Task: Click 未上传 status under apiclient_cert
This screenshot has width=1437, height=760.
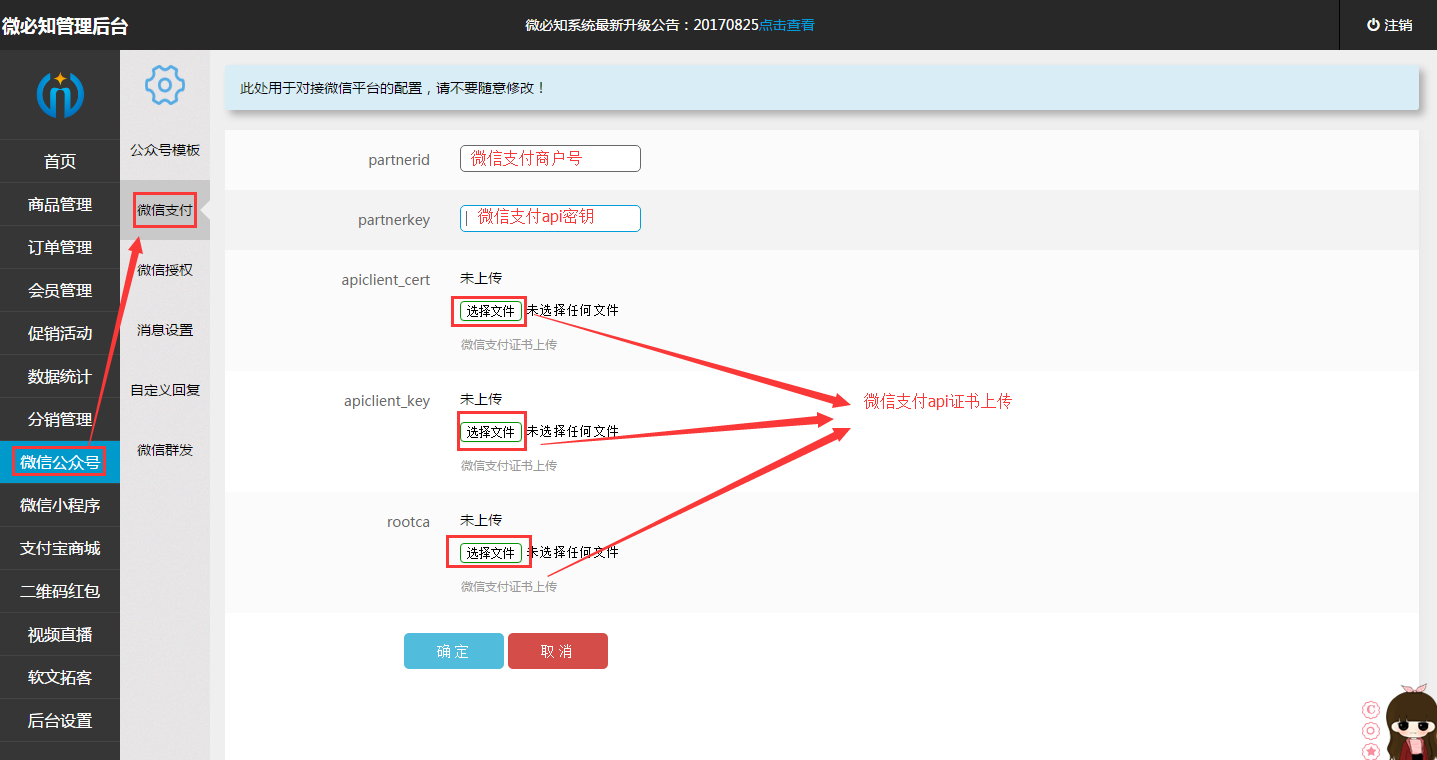Action: [x=481, y=278]
